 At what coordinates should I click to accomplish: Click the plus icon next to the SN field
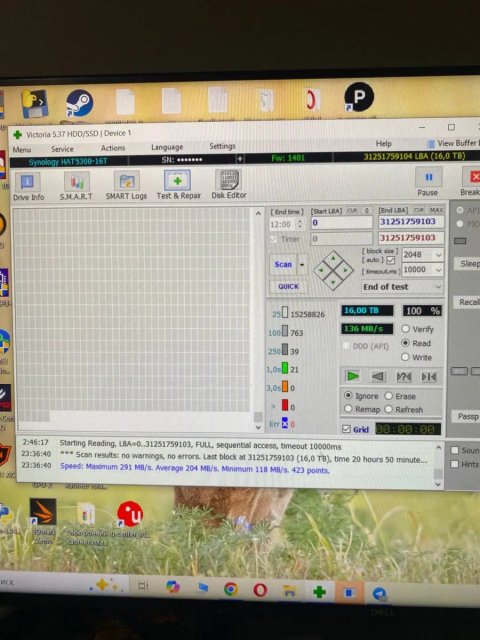point(240,159)
